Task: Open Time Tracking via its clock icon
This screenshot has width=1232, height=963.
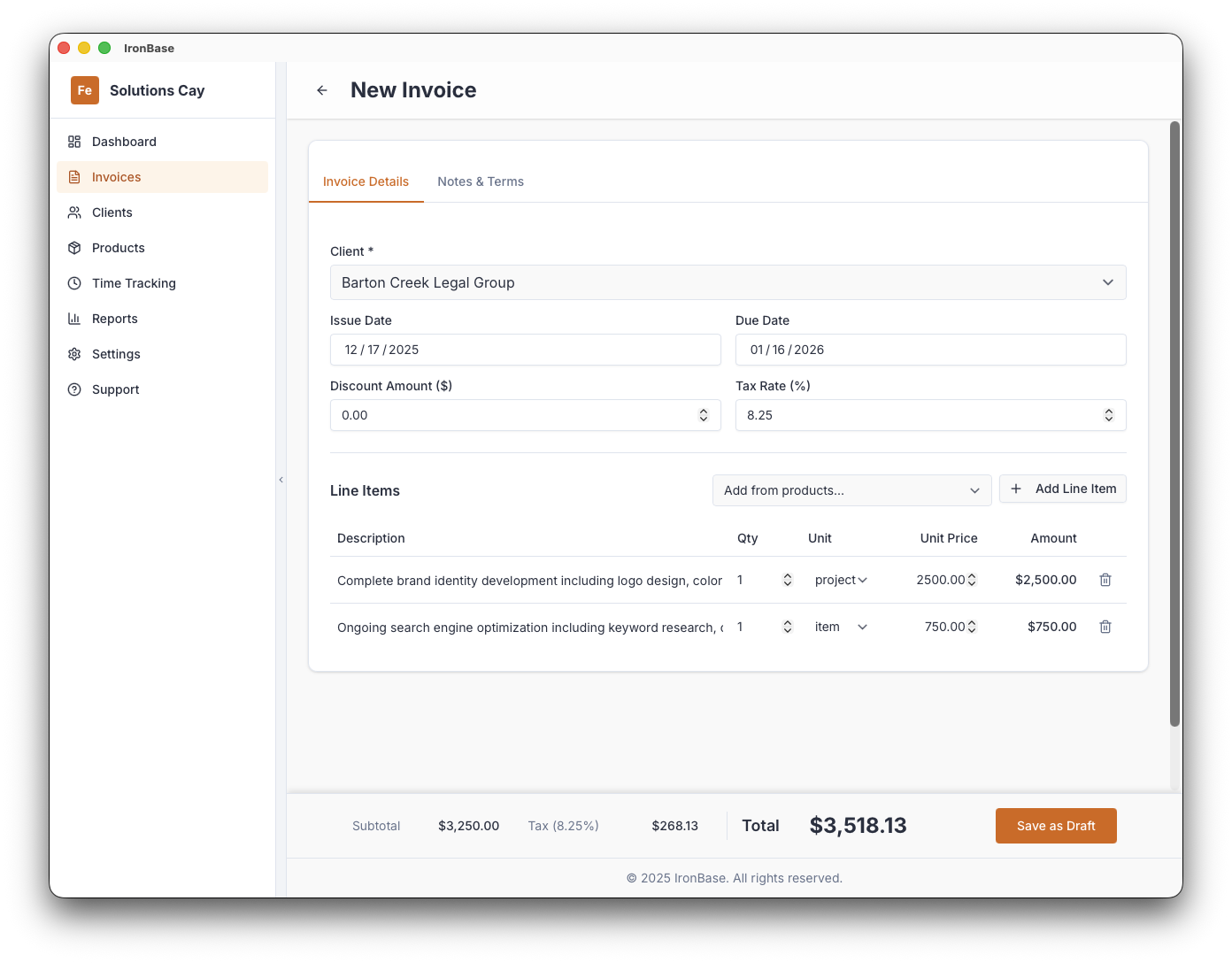Action: [x=74, y=283]
